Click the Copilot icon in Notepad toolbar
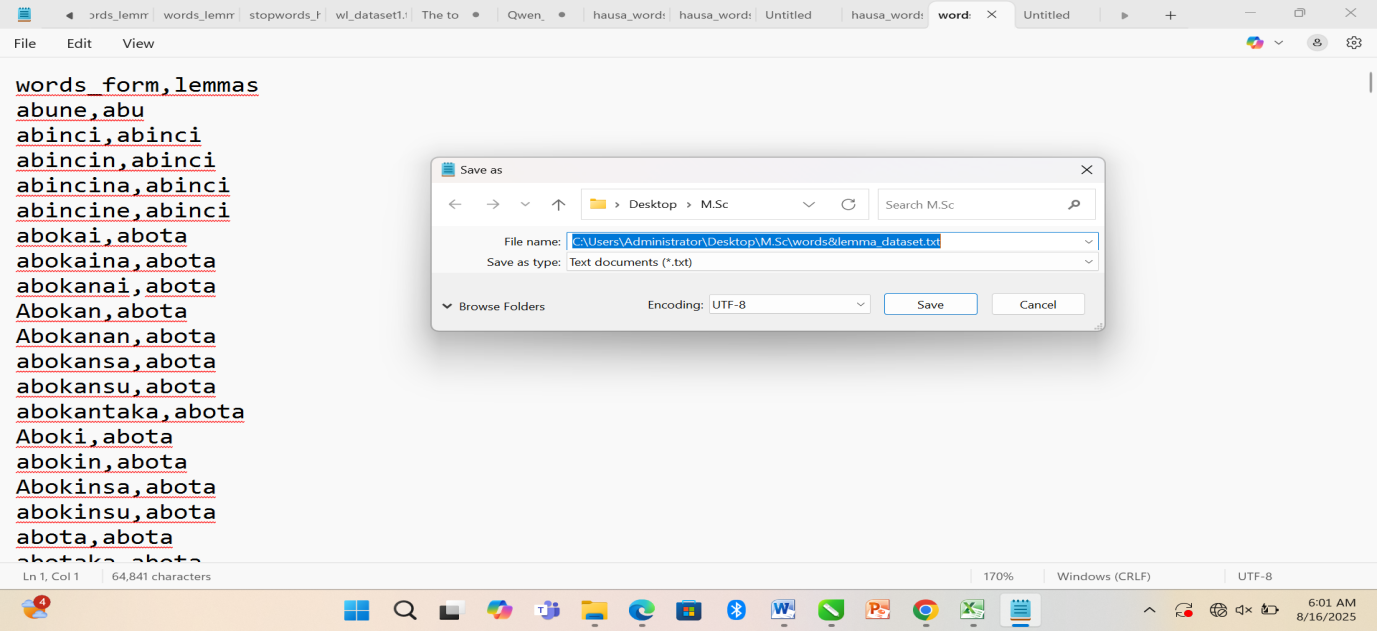This screenshot has height=631, width=1377. pyautogui.click(x=1255, y=43)
